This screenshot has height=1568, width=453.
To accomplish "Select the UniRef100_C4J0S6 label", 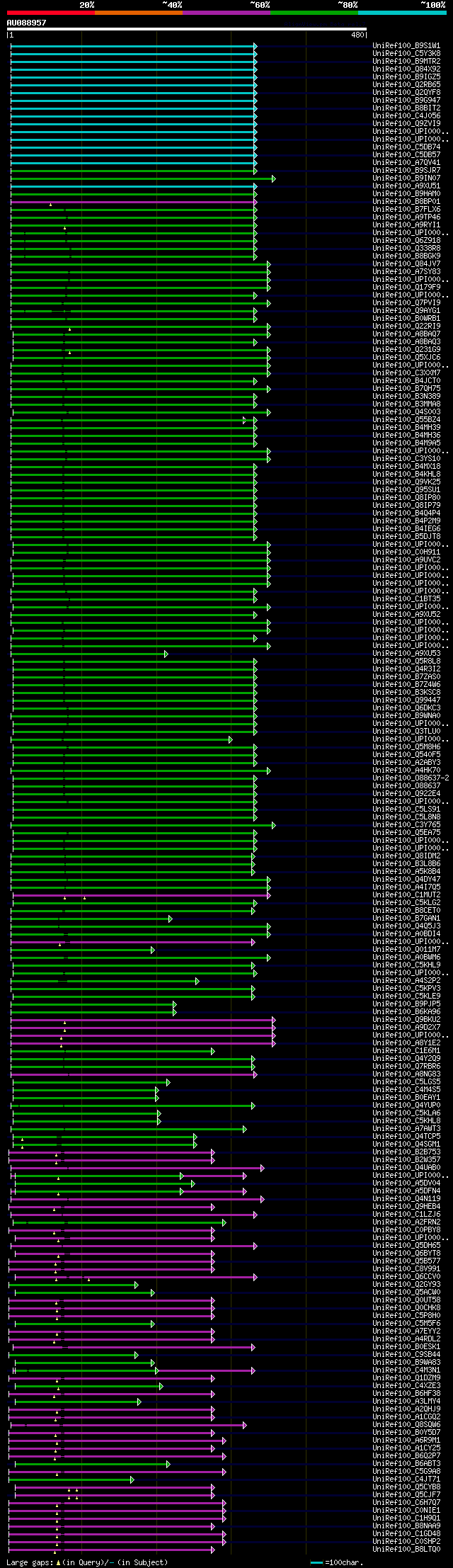I will pos(406,116).
